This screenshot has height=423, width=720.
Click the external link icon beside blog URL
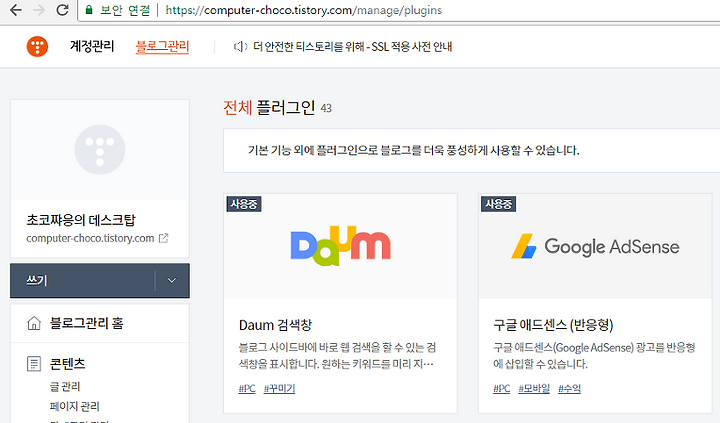[x=163, y=238]
